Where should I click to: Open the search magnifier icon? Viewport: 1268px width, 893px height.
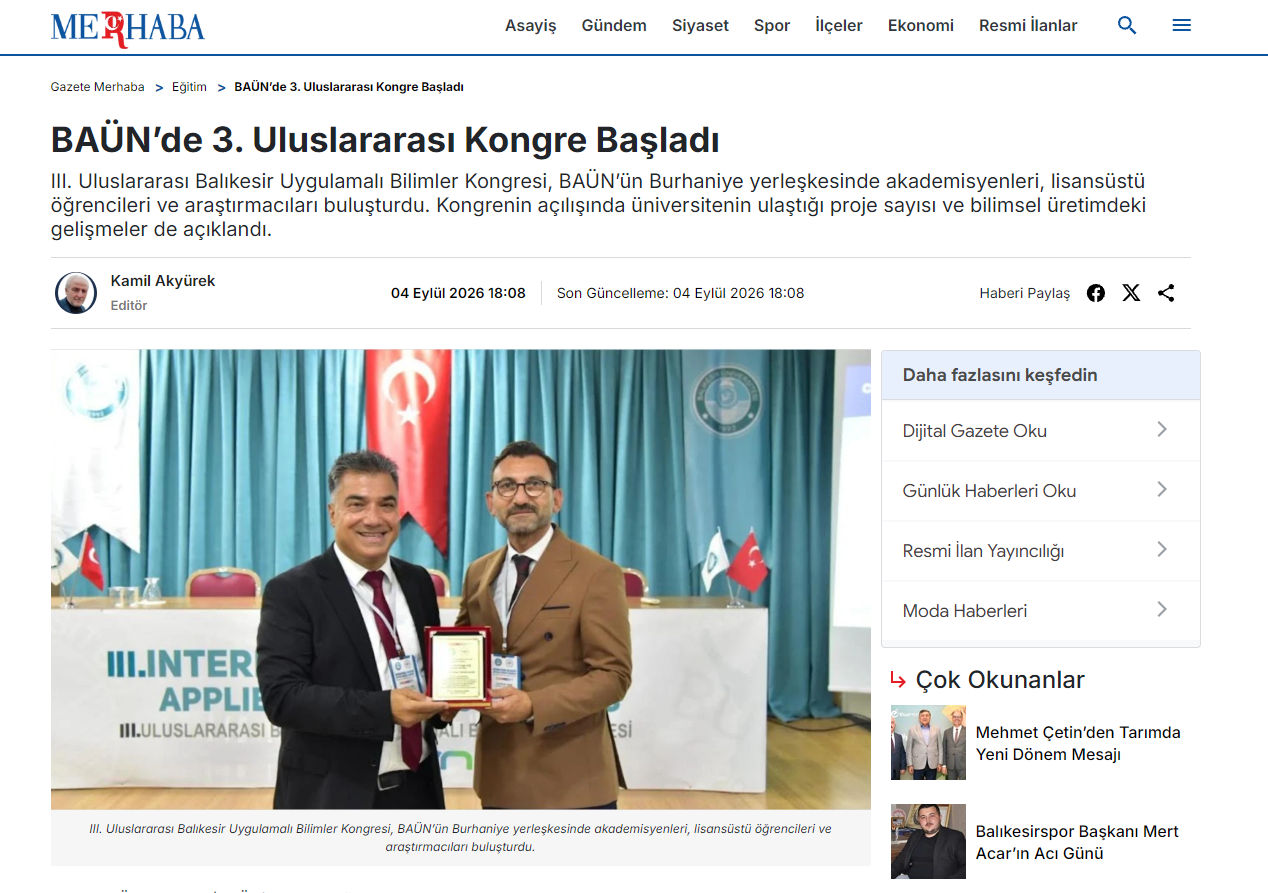click(1127, 26)
